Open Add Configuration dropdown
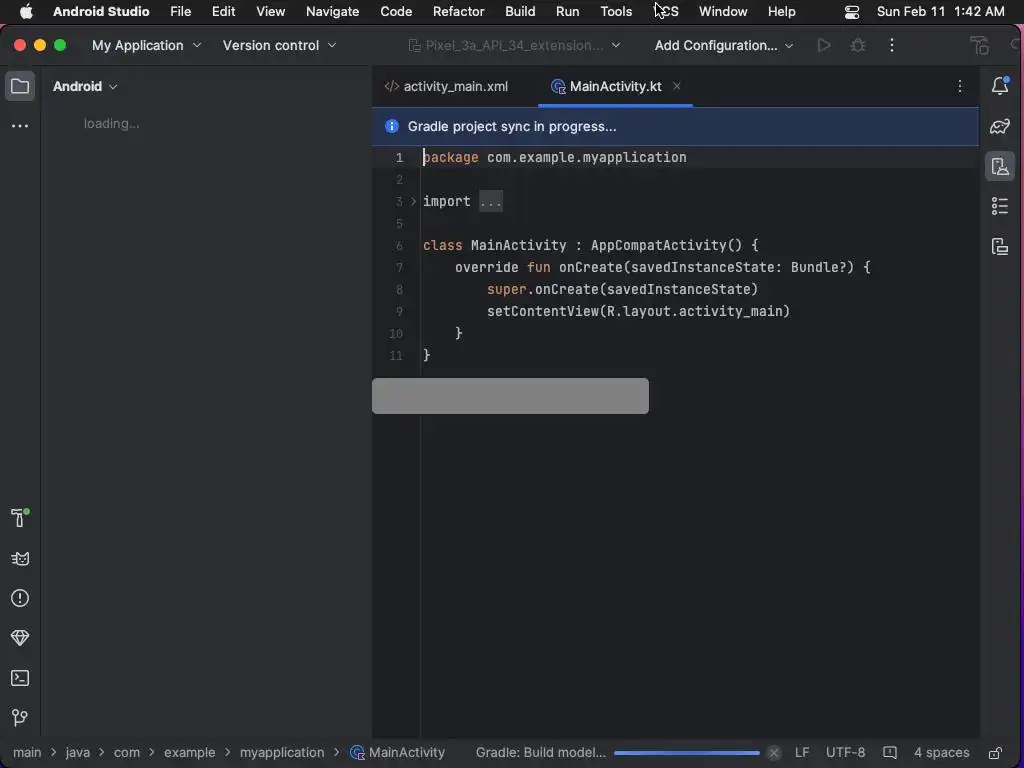This screenshot has width=1024, height=768. [x=724, y=45]
